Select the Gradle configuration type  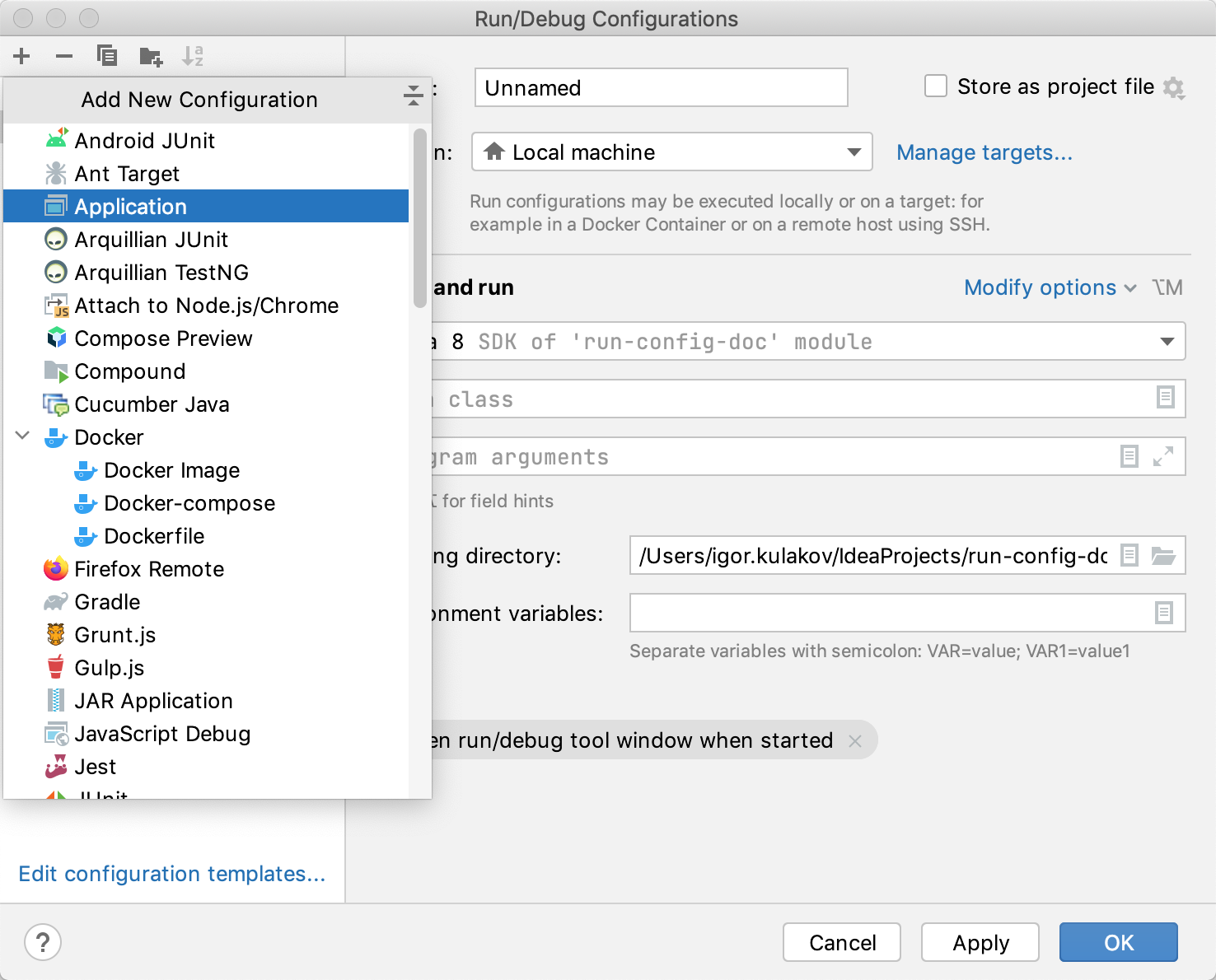point(107,601)
